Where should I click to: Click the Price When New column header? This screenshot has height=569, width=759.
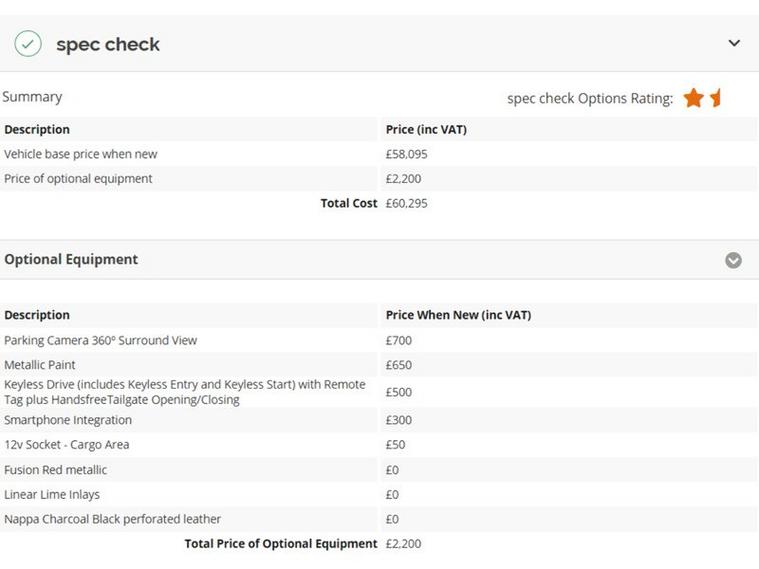tap(458, 315)
